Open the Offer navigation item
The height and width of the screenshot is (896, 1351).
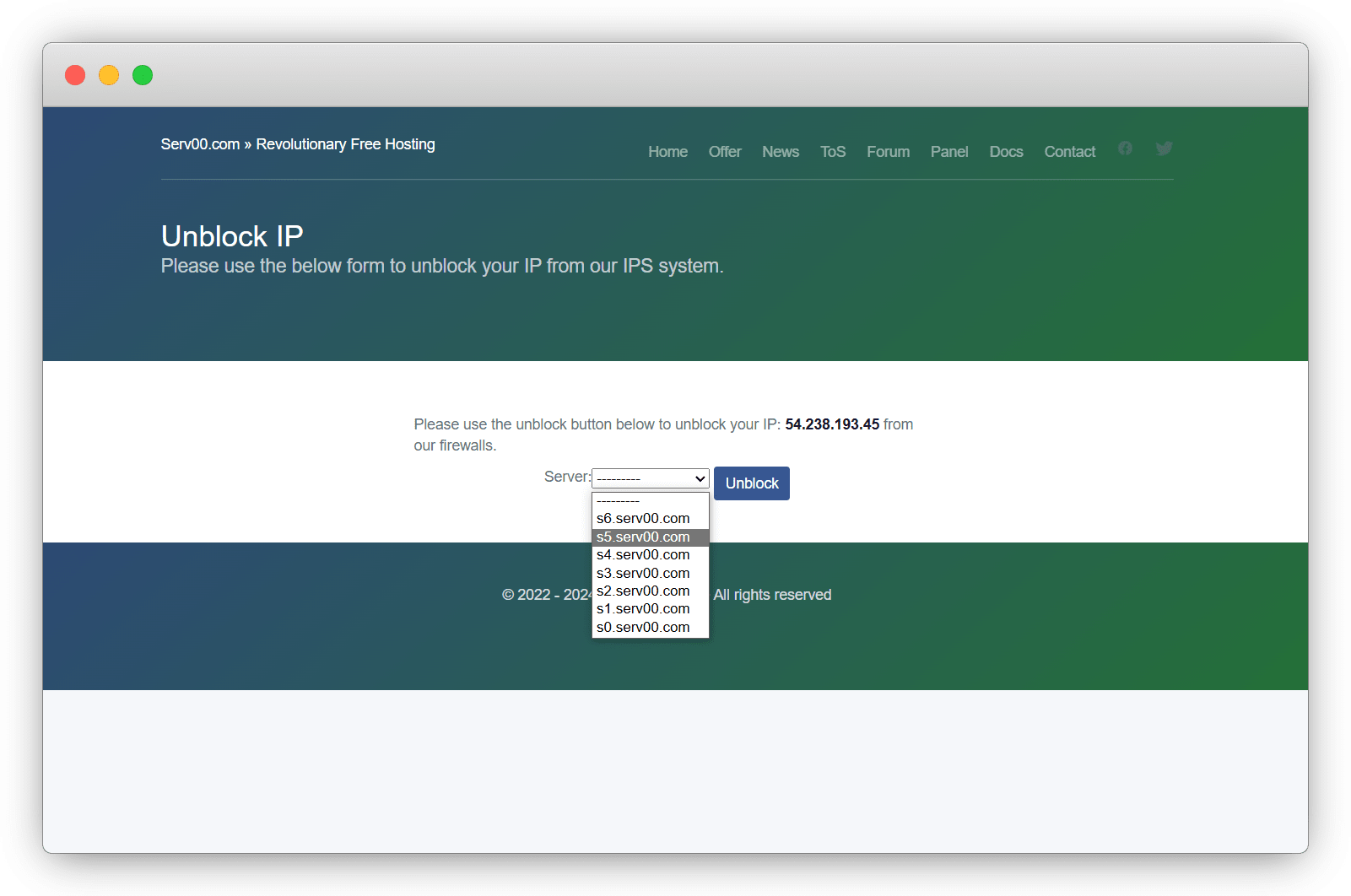725,152
